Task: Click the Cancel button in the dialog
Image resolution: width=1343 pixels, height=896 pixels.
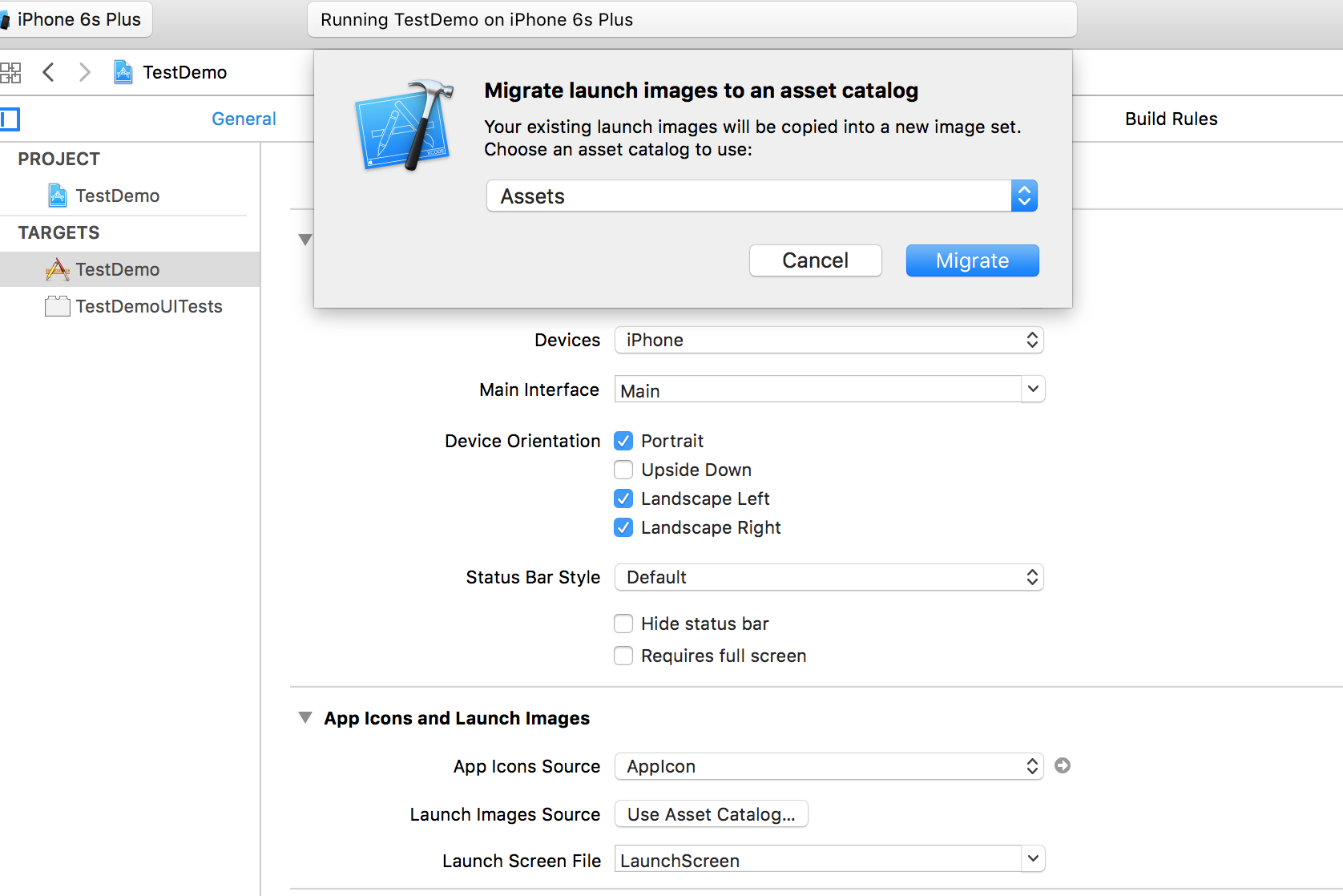Action: pyautogui.click(x=816, y=260)
